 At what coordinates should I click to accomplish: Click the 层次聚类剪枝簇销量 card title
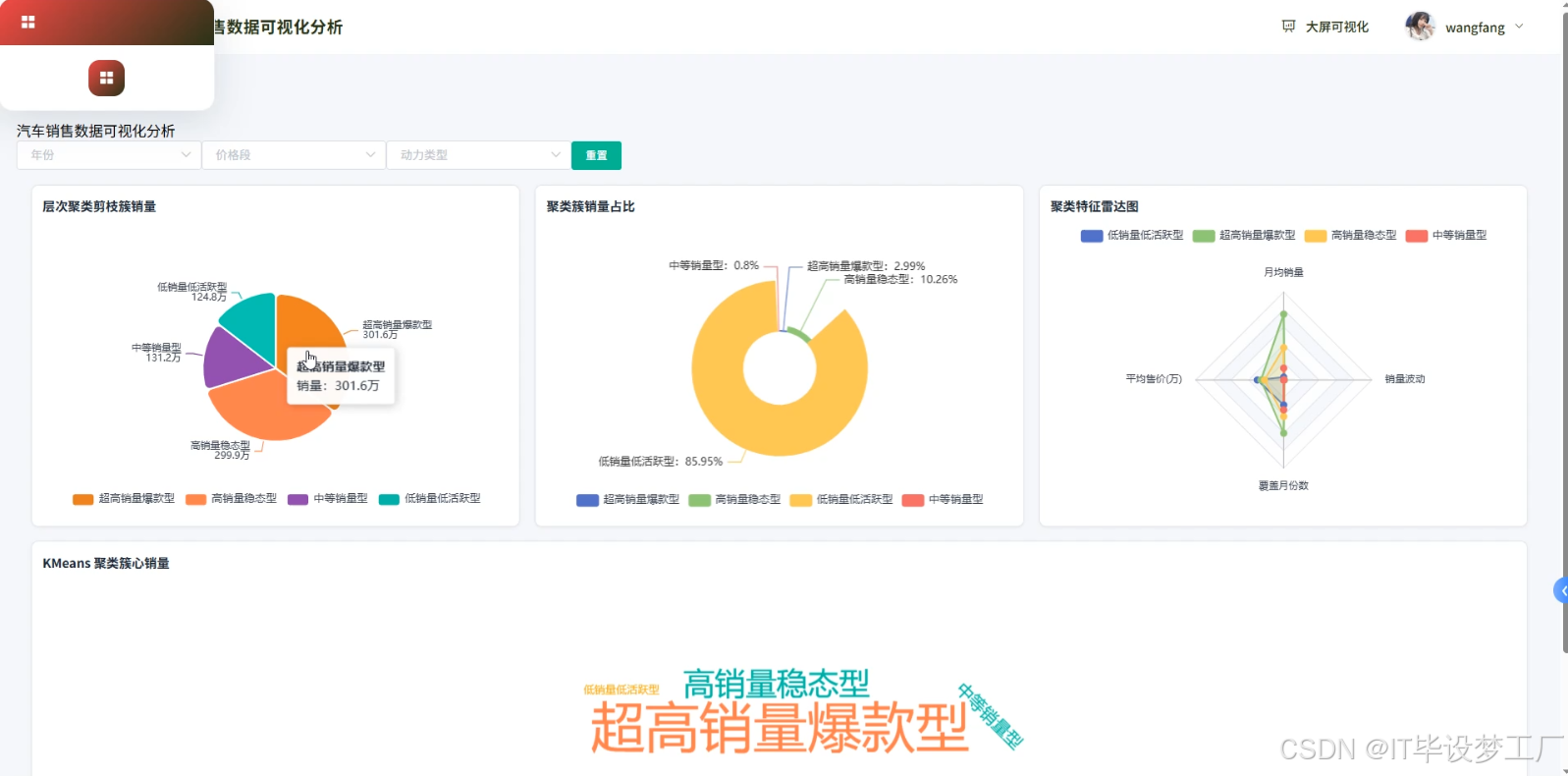click(99, 206)
